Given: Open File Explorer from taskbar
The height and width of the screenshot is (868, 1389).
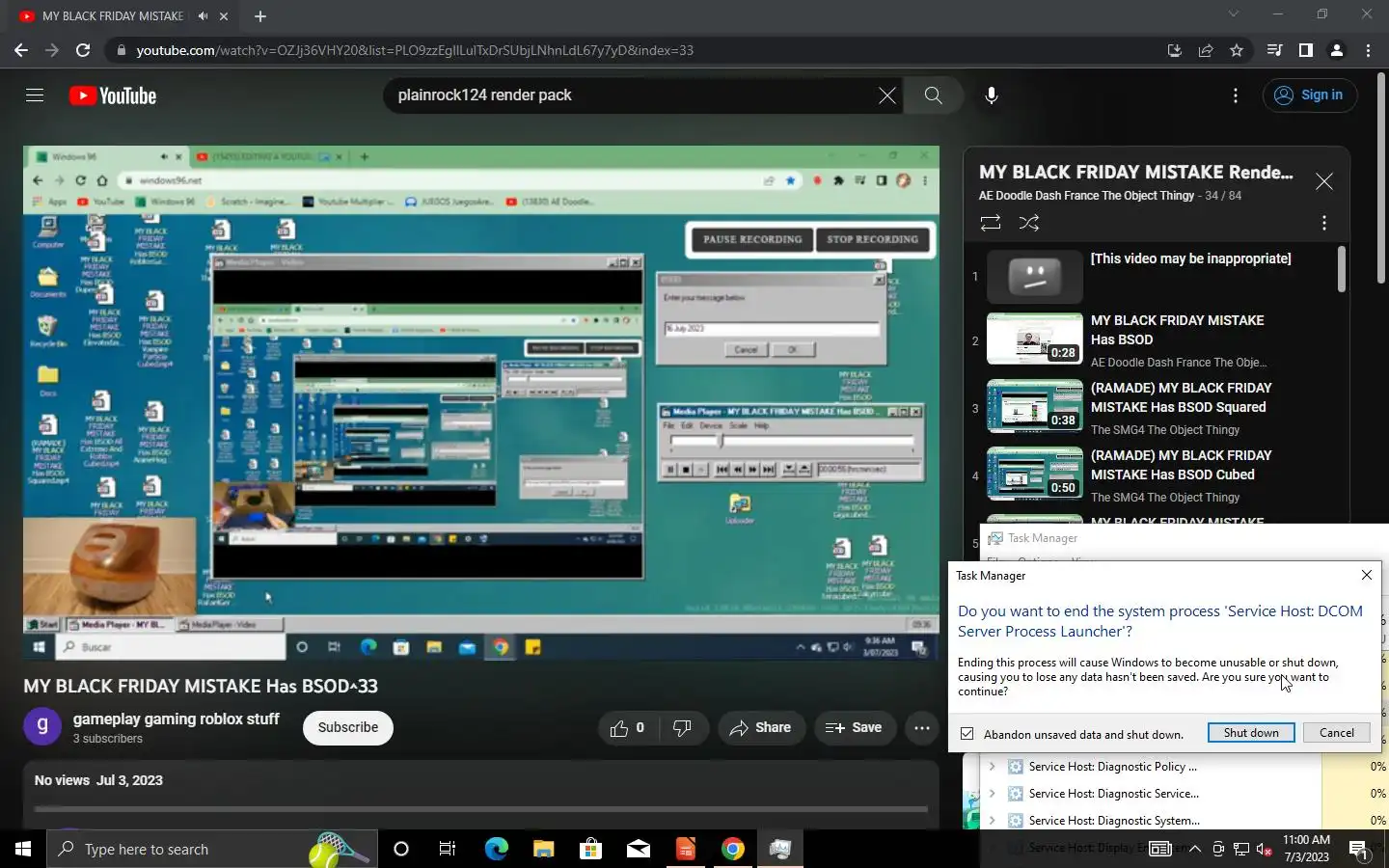Looking at the screenshot, I should (x=543, y=849).
